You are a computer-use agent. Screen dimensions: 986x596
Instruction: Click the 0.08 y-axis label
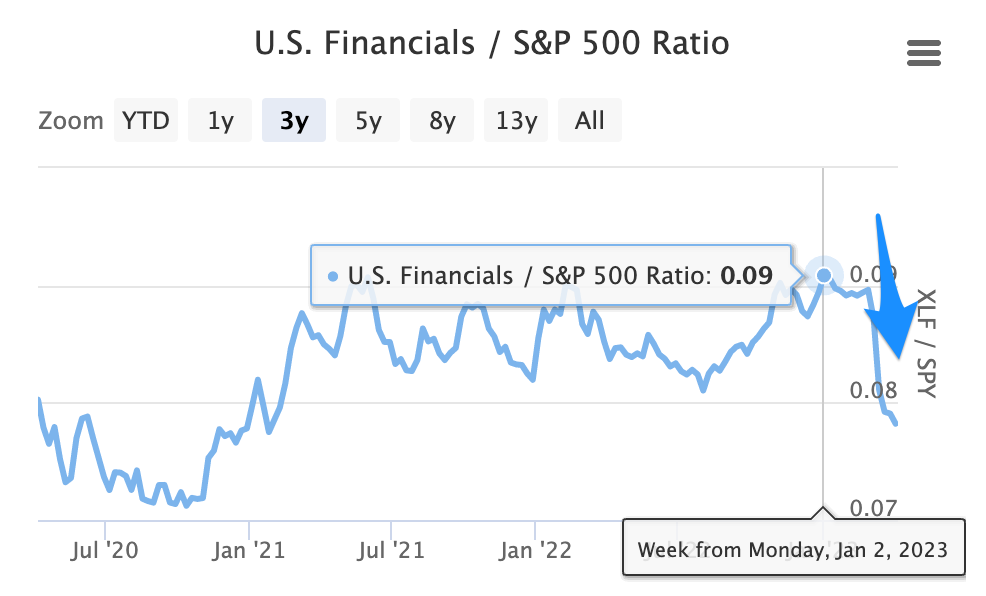click(873, 390)
